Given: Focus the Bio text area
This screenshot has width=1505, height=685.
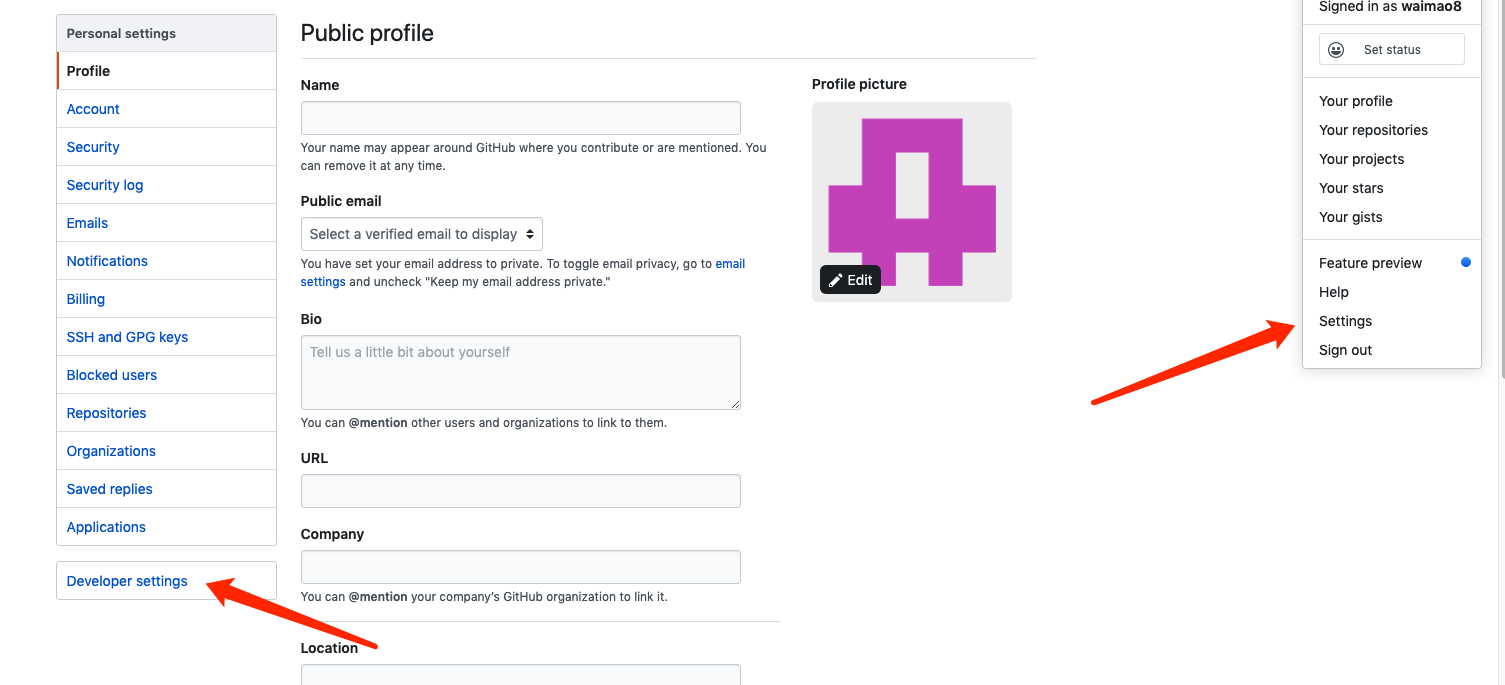Looking at the screenshot, I should click(520, 372).
